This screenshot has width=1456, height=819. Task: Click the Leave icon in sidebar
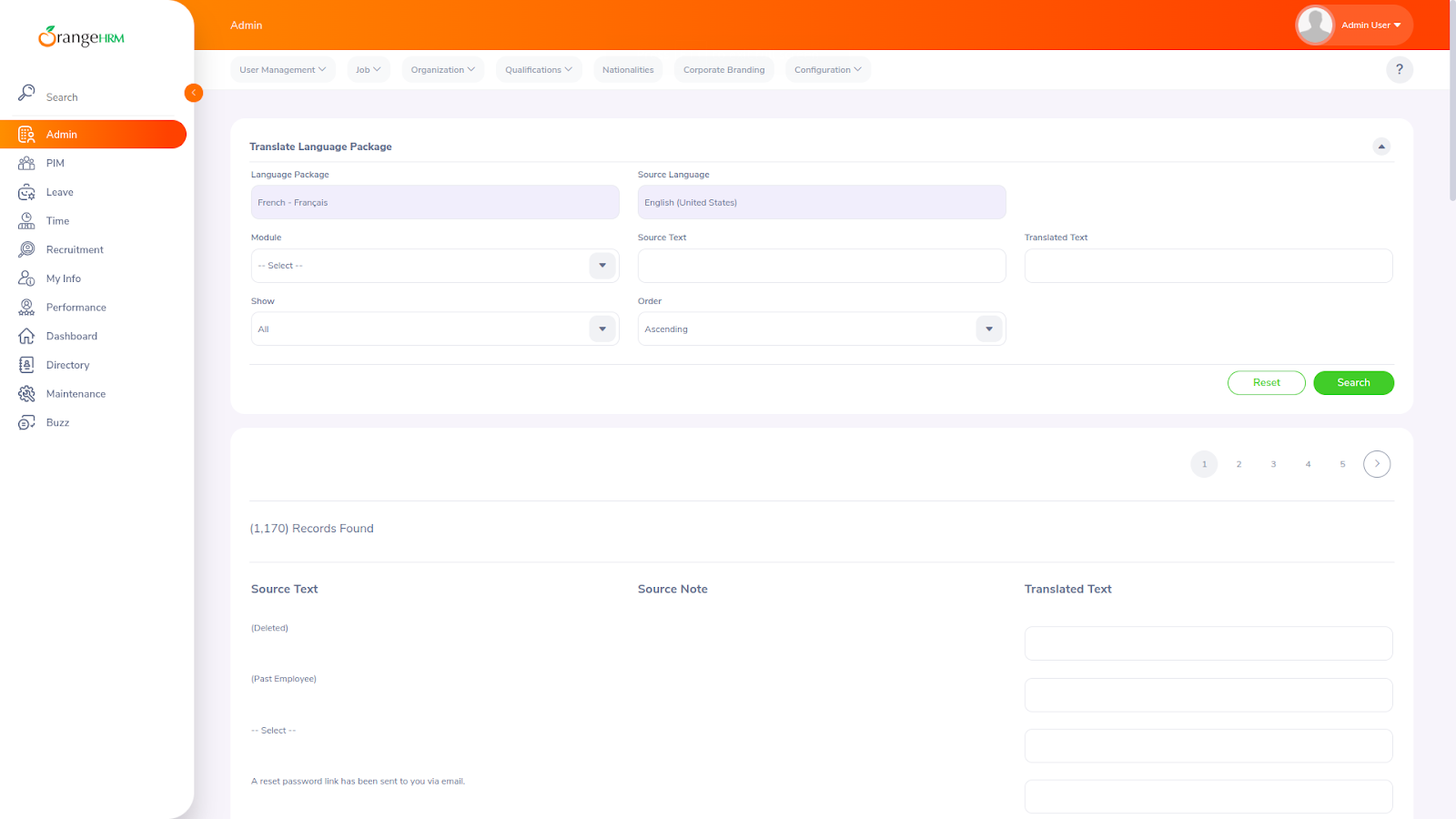point(26,192)
